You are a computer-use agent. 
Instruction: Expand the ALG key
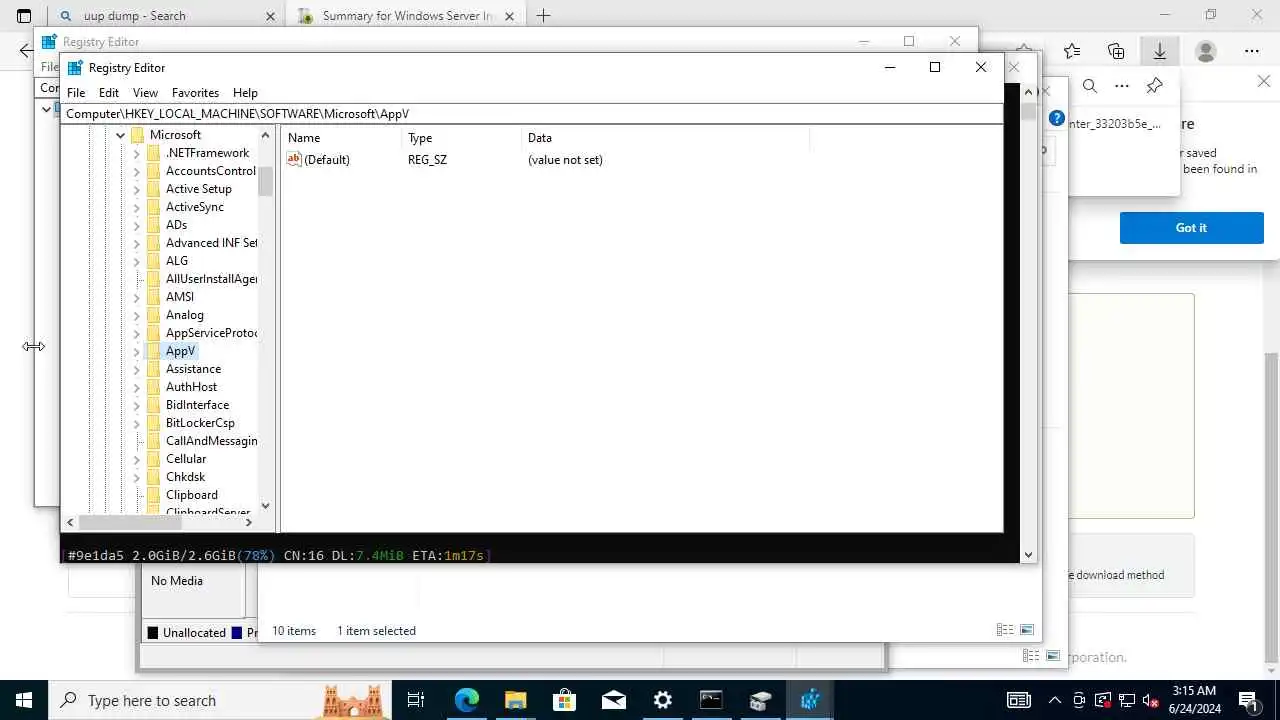pyautogui.click(x=137, y=261)
